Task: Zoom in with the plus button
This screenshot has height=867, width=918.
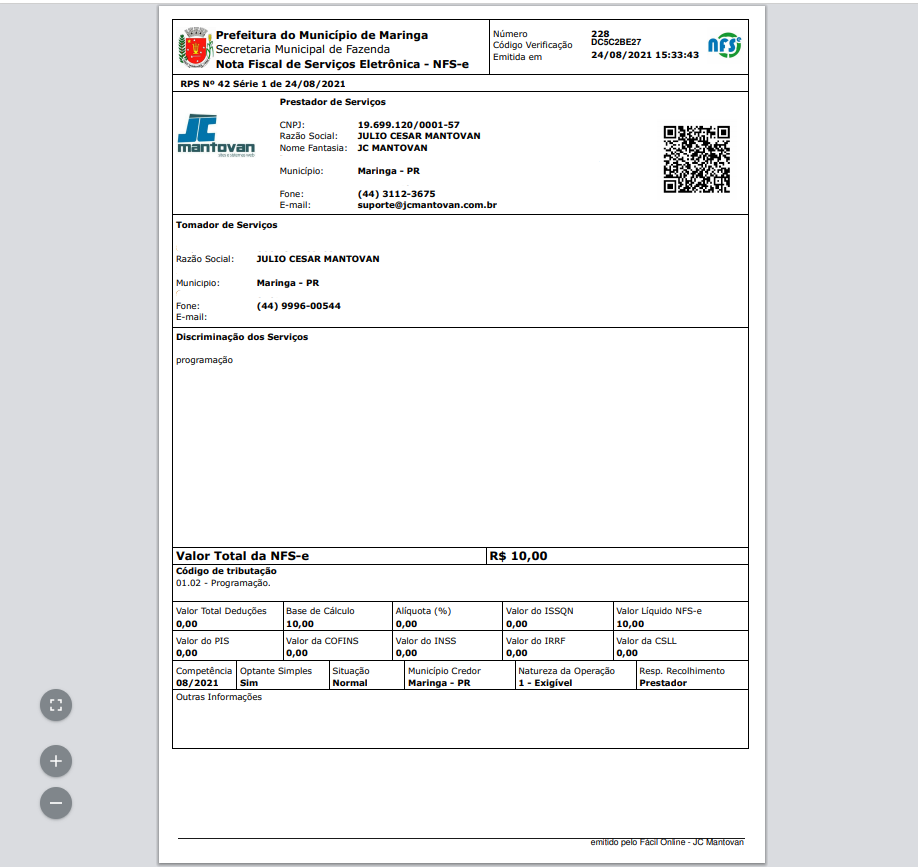Action: [x=56, y=761]
